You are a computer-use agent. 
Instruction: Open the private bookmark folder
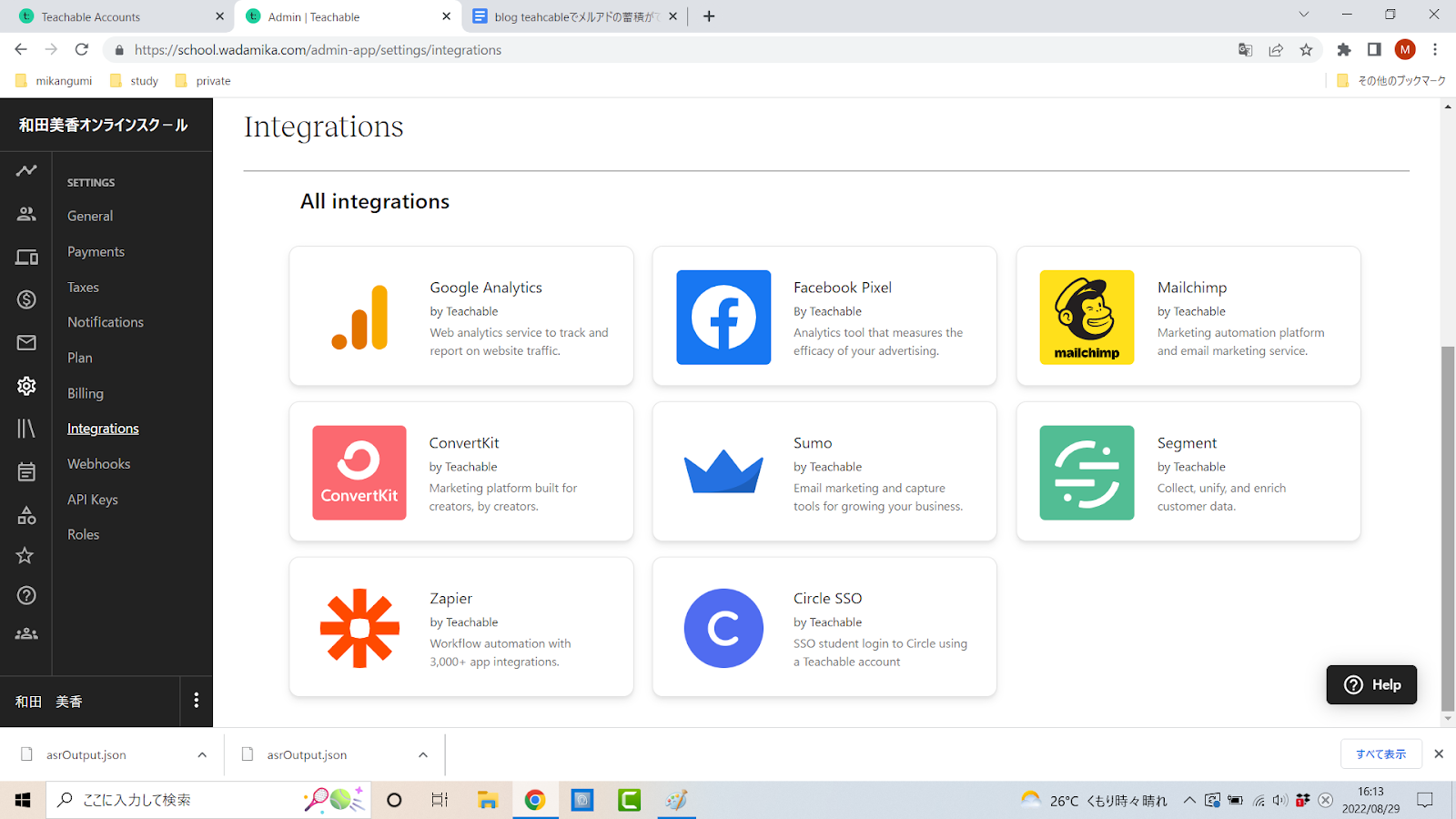(202, 81)
